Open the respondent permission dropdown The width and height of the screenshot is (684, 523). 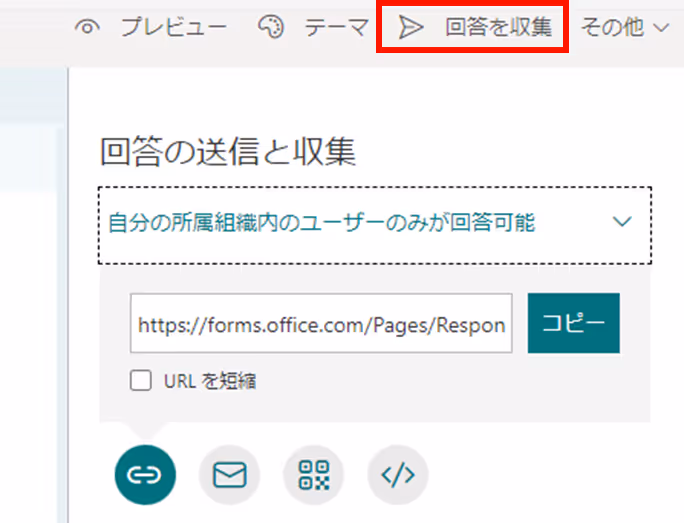coord(375,225)
